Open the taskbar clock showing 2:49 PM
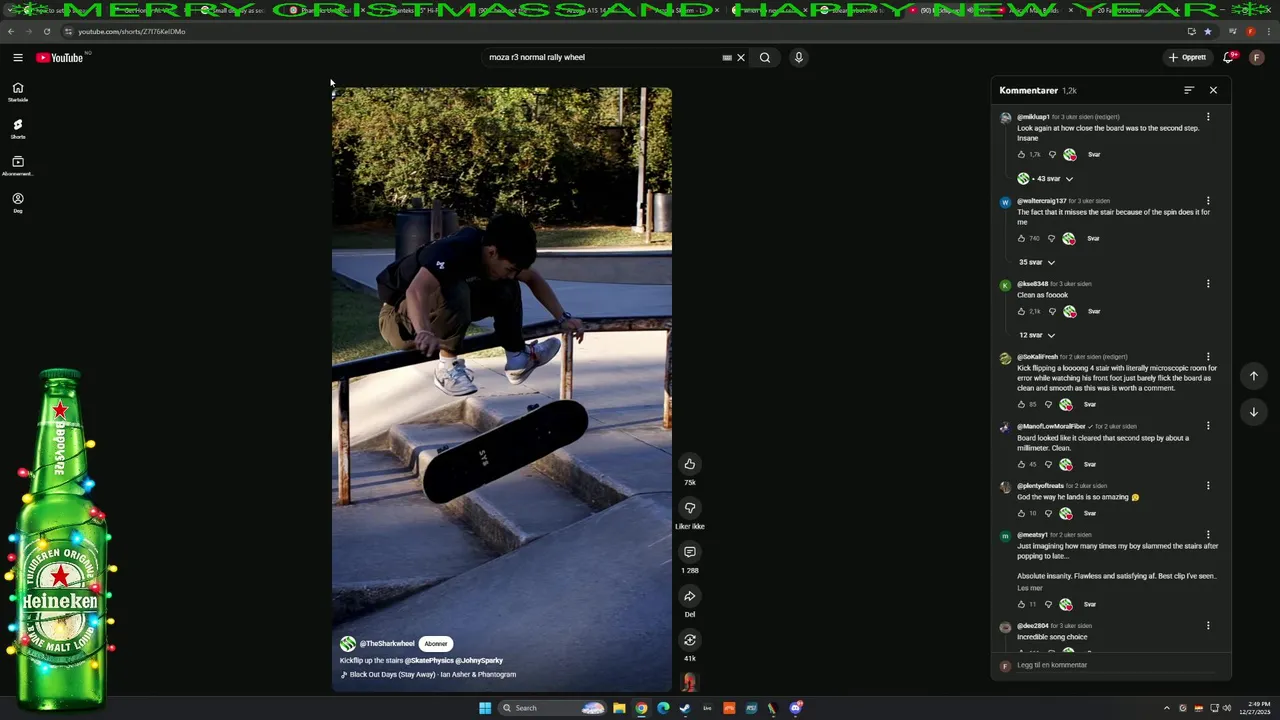 point(1255,708)
